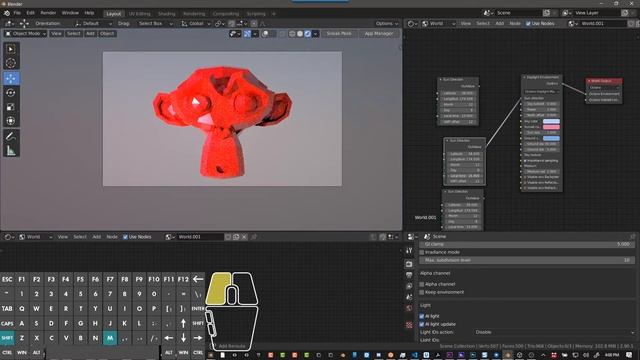
Task: Expand the Options dropdown
Action: [x=387, y=24]
